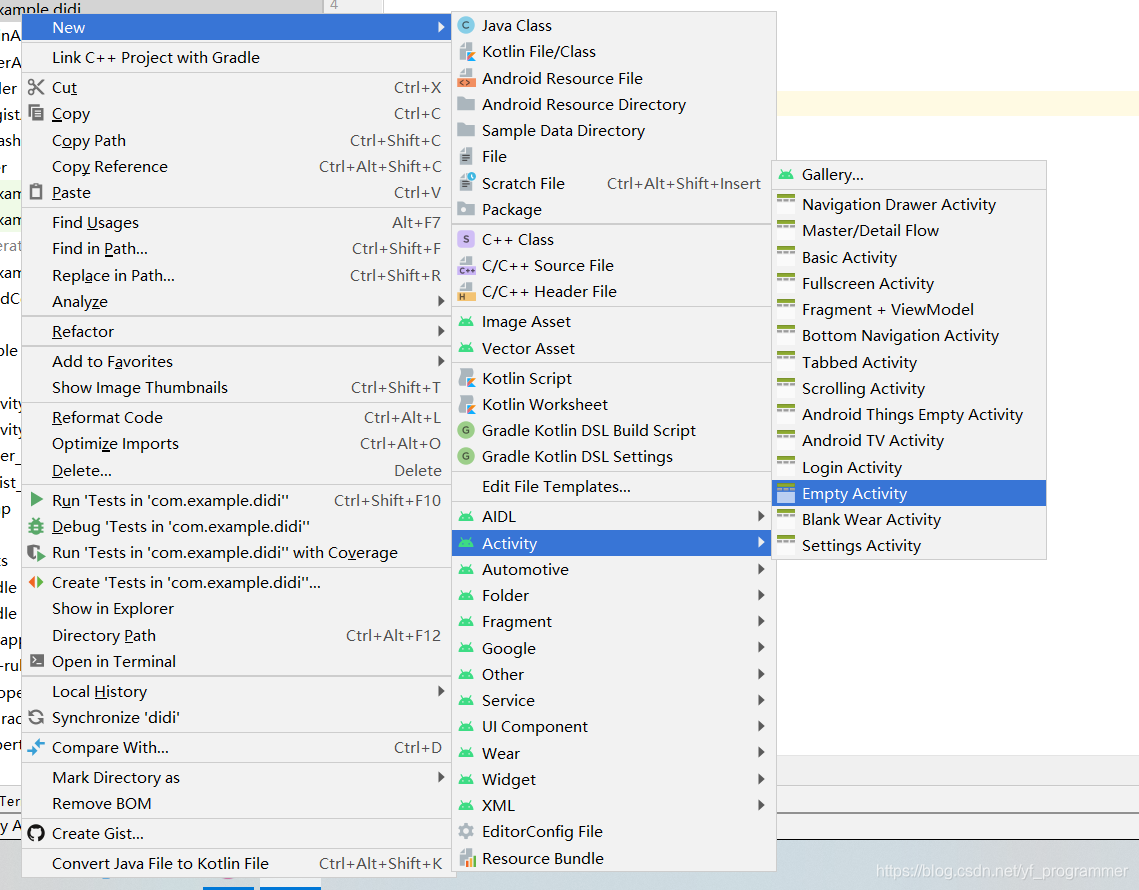The width and height of the screenshot is (1139, 890).
Task: Select Basic Activity template
Action: pyautogui.click(x=909, y=257)
